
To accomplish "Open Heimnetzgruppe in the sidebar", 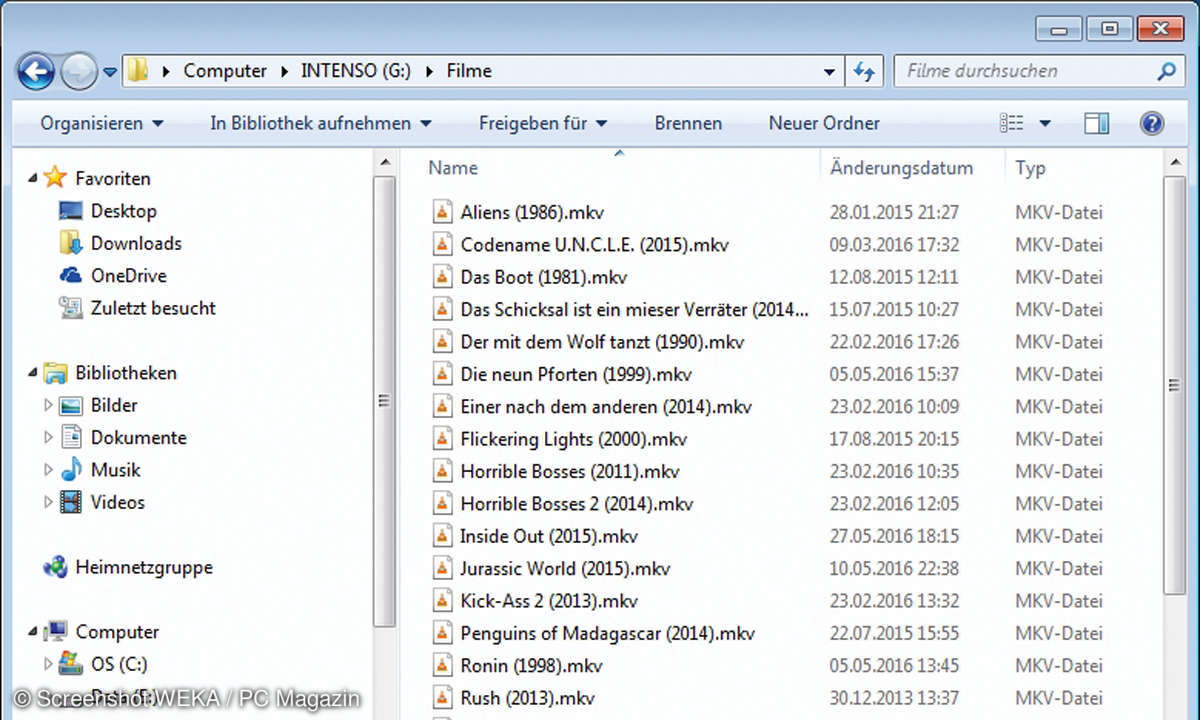I will (143, 567).
